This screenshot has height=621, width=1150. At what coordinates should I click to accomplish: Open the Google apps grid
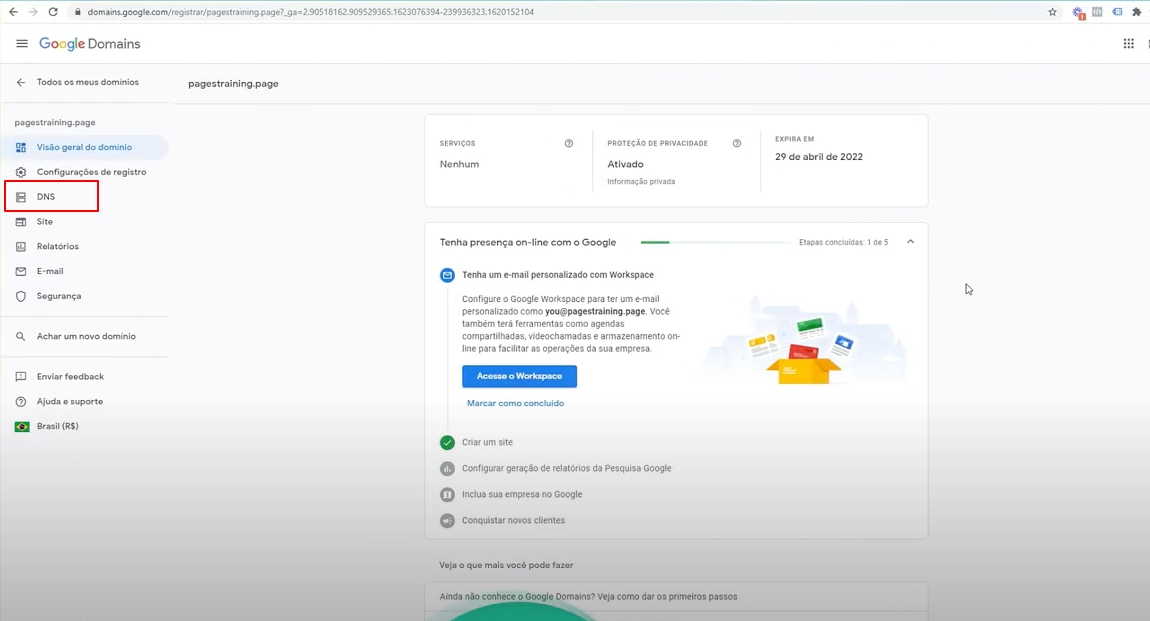1128,44
